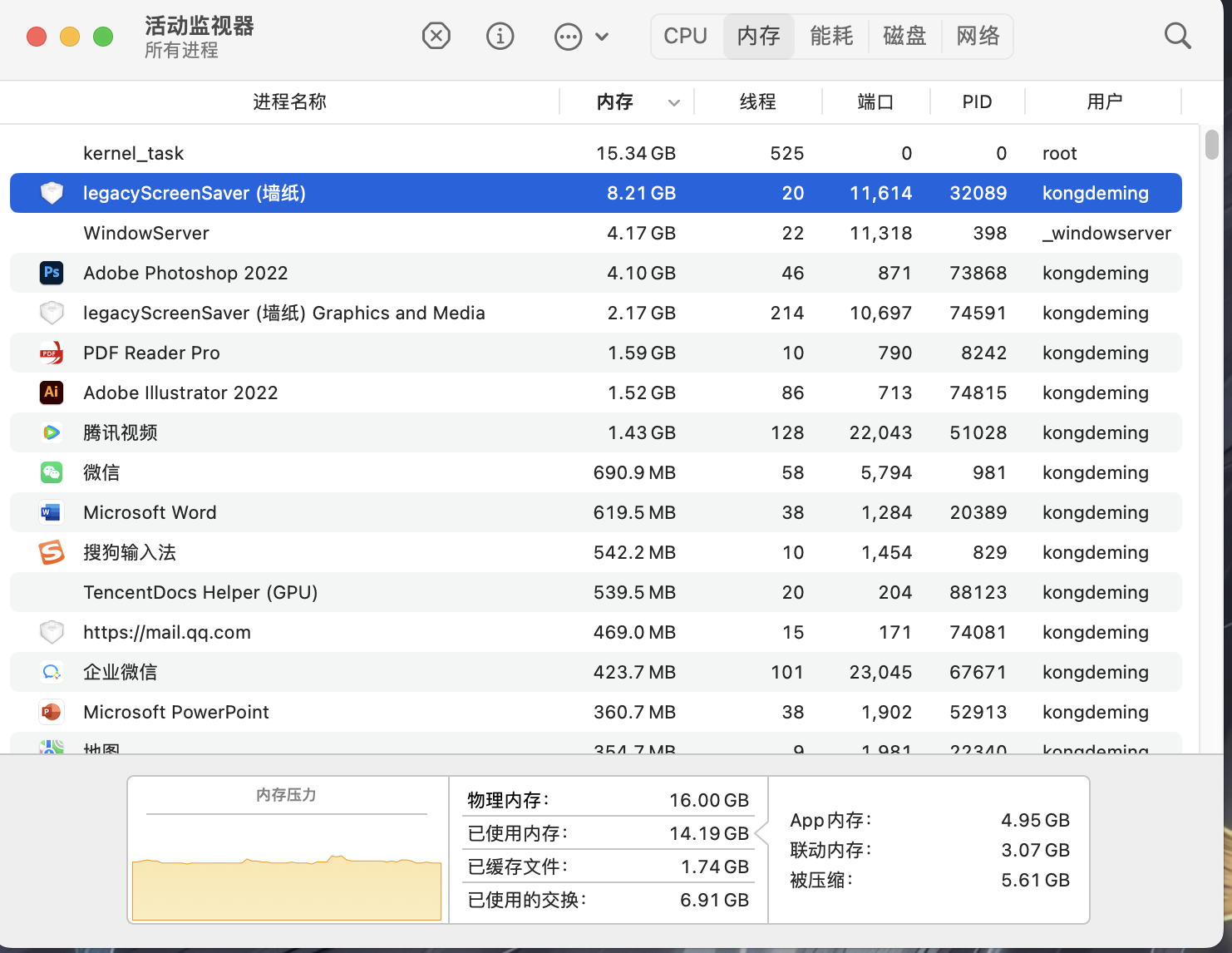Click the search magnifier icon

[x=1177, y=36]
